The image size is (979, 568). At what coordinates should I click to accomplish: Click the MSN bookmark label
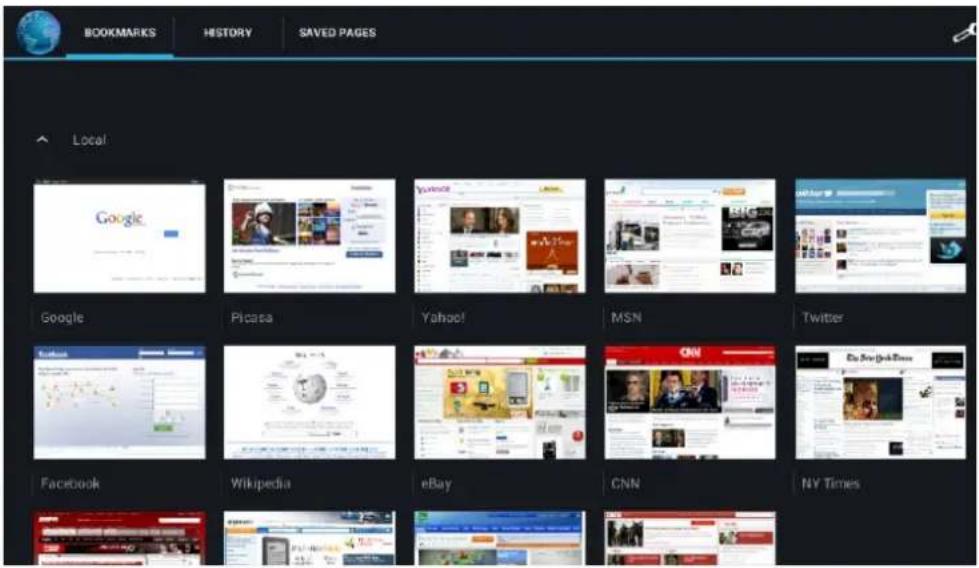626,318
